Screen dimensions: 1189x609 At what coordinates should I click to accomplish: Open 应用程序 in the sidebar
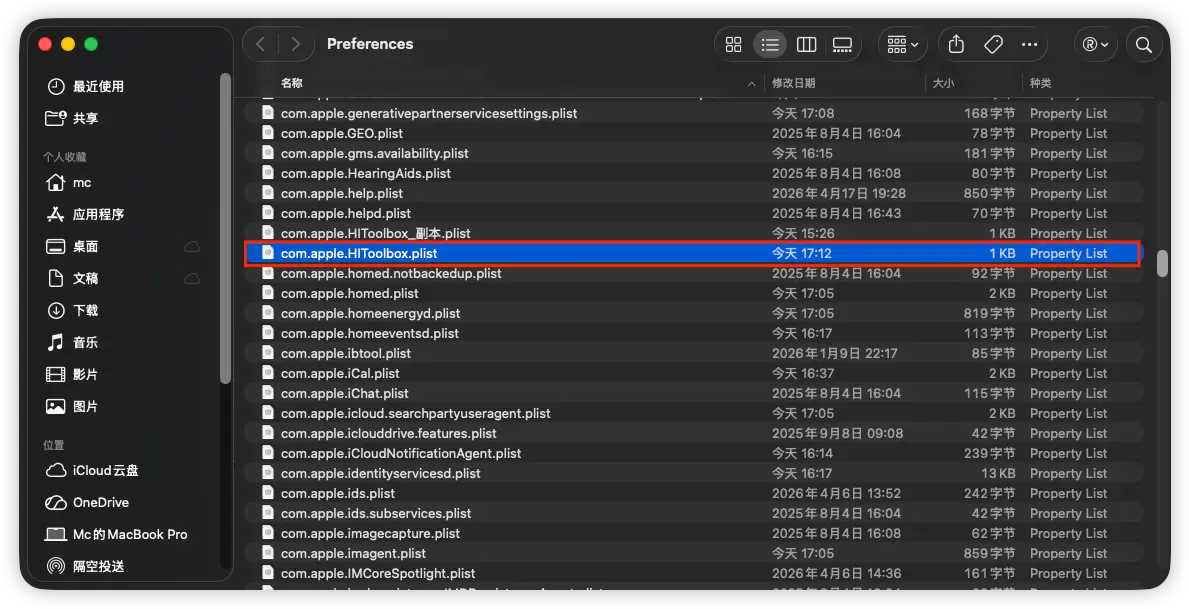pos(86,215)
